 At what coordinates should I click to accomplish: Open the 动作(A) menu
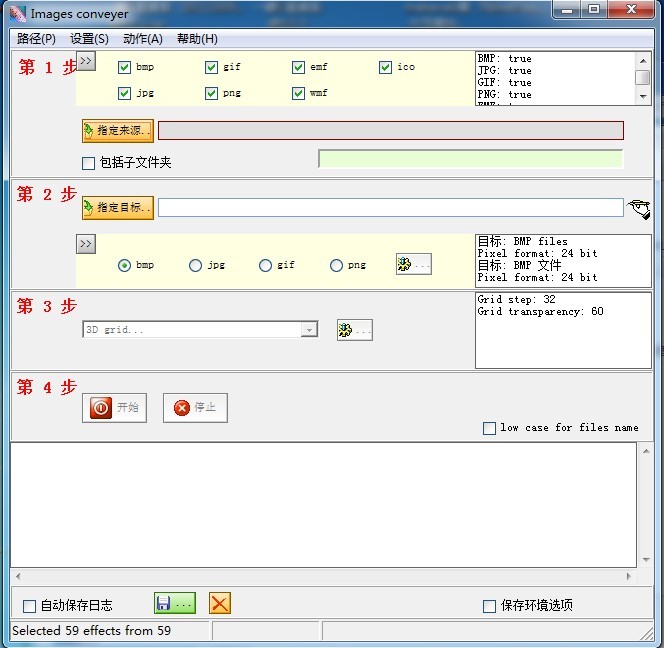coord(142,39)
